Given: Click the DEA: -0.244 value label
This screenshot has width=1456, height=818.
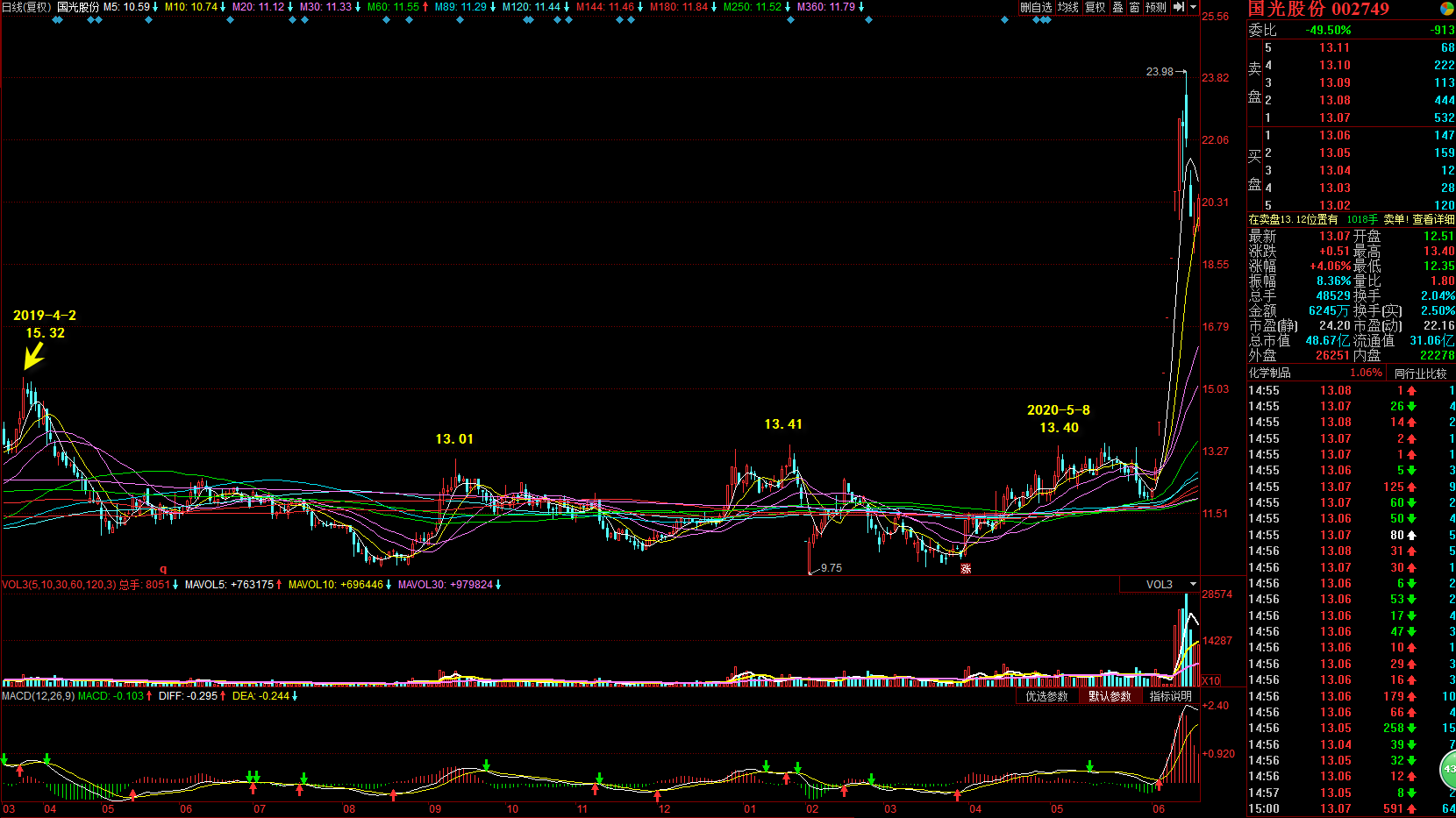Looking at the screenshot, I should tap(261, 696).
